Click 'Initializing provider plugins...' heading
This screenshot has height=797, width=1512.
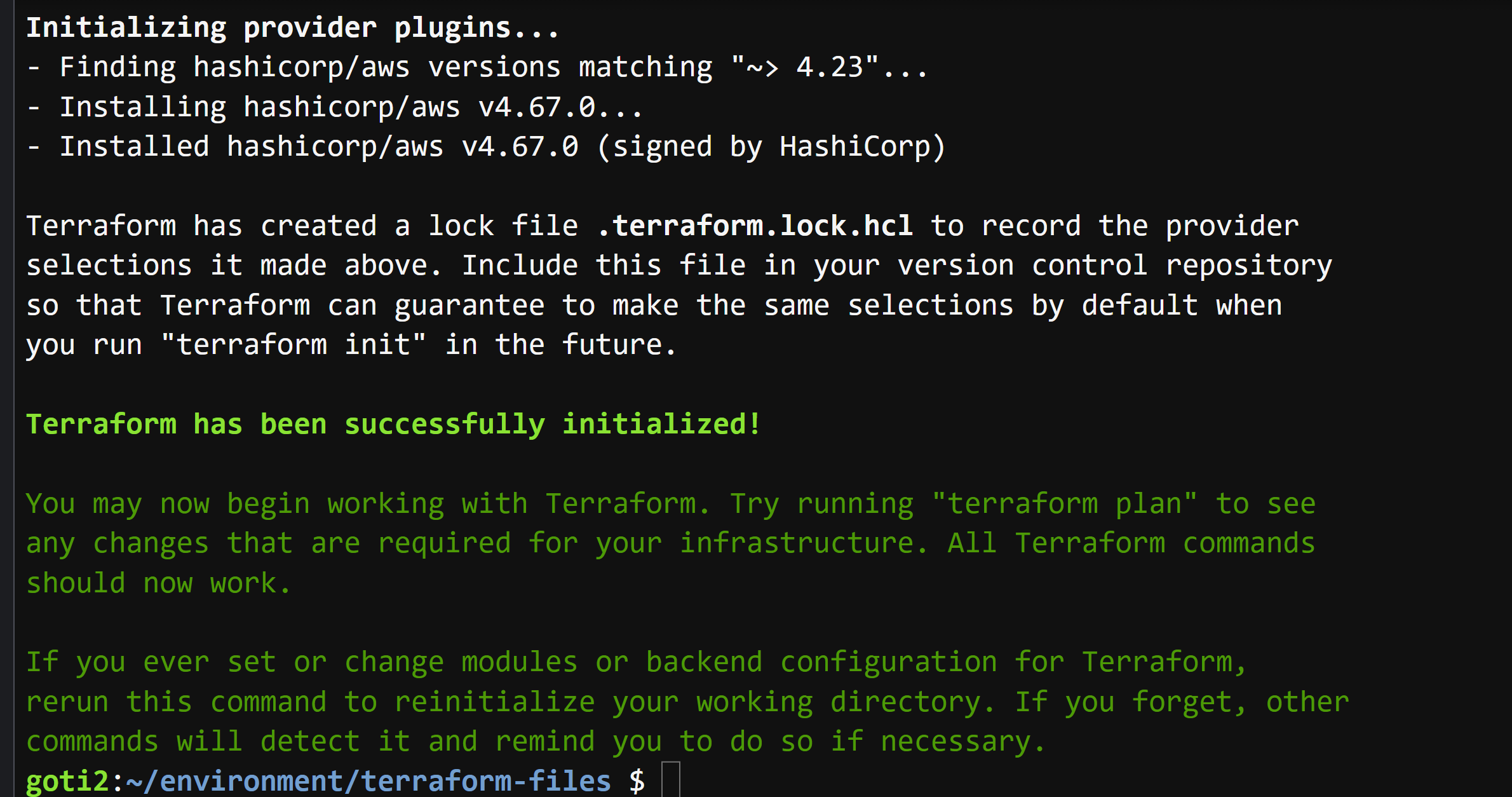click(293, 28)
